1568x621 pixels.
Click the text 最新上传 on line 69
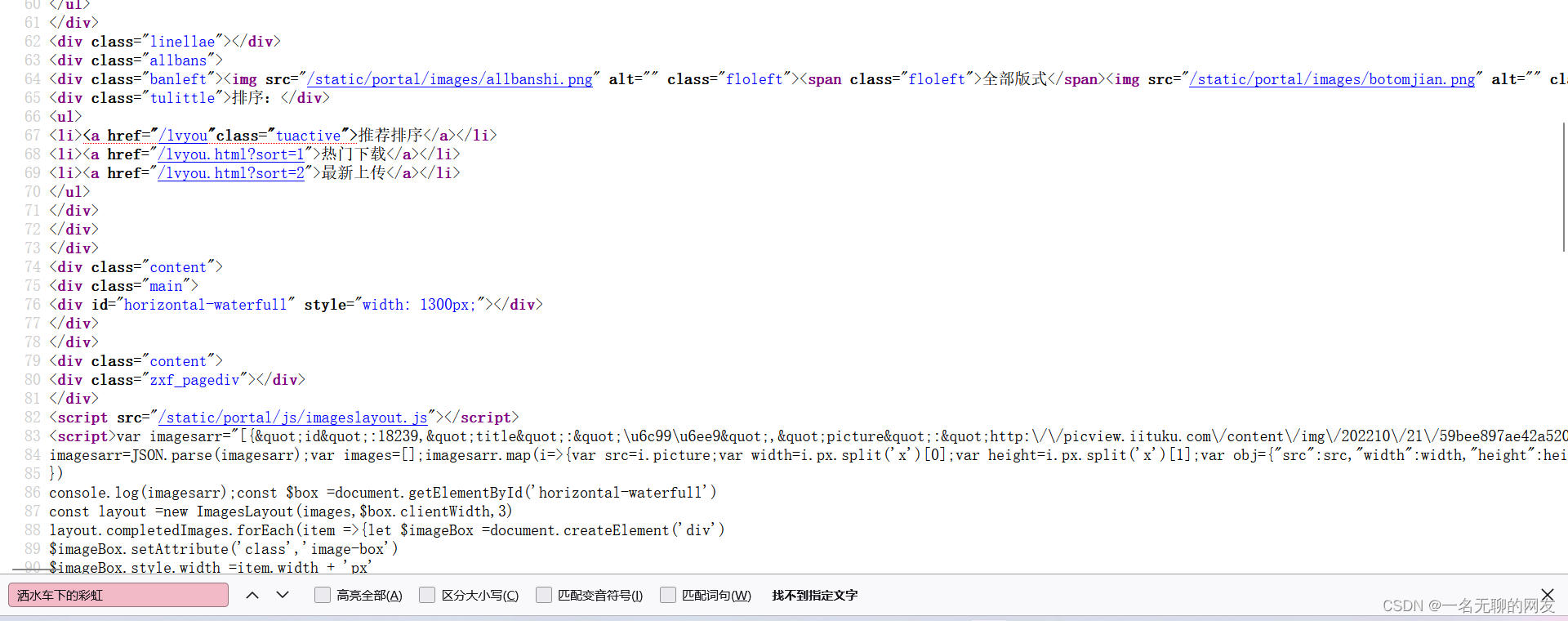(x=354, y=173)
